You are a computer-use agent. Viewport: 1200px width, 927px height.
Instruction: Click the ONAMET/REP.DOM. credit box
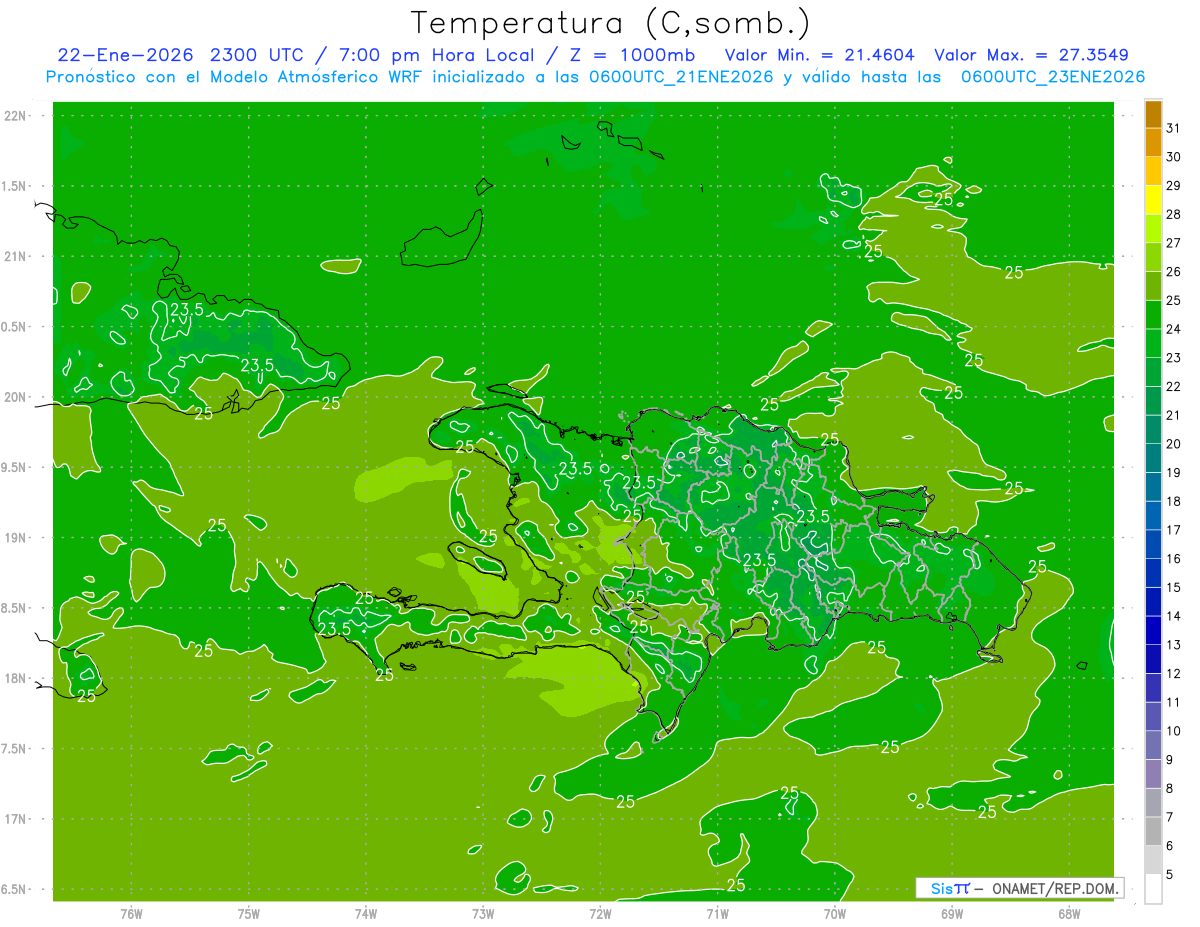coord(1019,888)
